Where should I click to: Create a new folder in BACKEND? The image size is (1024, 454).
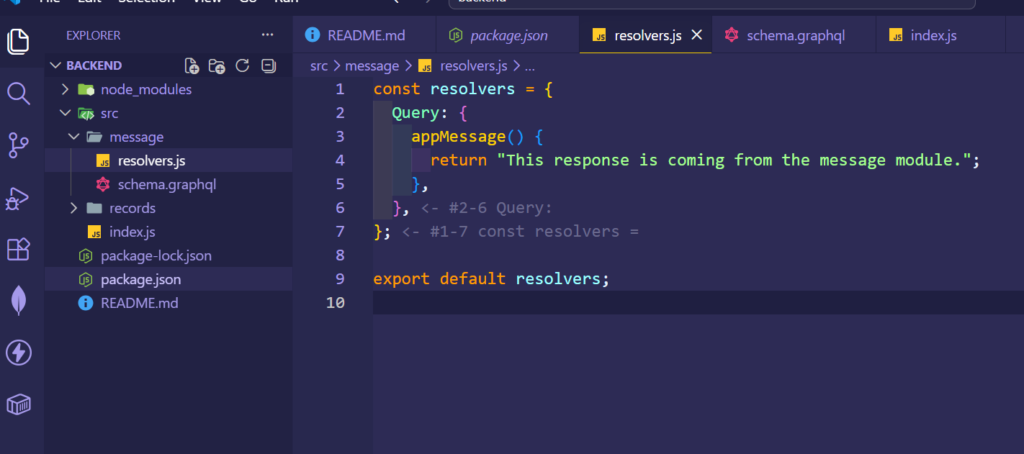click(217, 65)
